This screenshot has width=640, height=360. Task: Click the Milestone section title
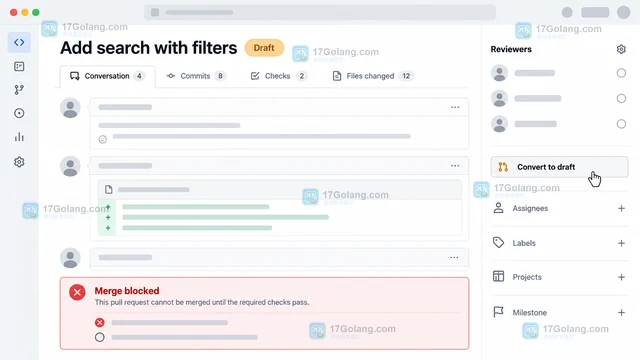tap(530, 313)
